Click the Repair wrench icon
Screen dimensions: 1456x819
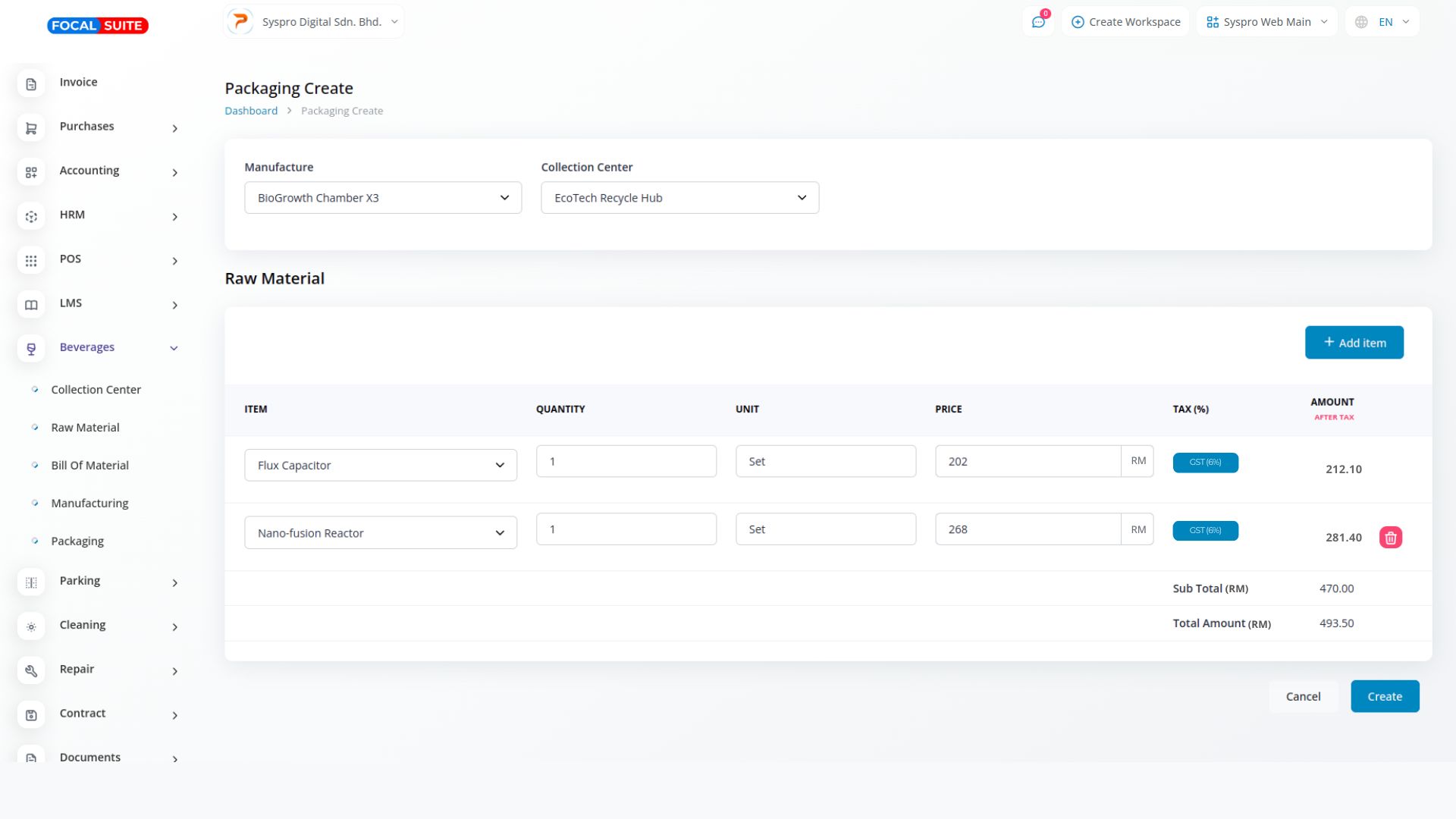[31, 671]
